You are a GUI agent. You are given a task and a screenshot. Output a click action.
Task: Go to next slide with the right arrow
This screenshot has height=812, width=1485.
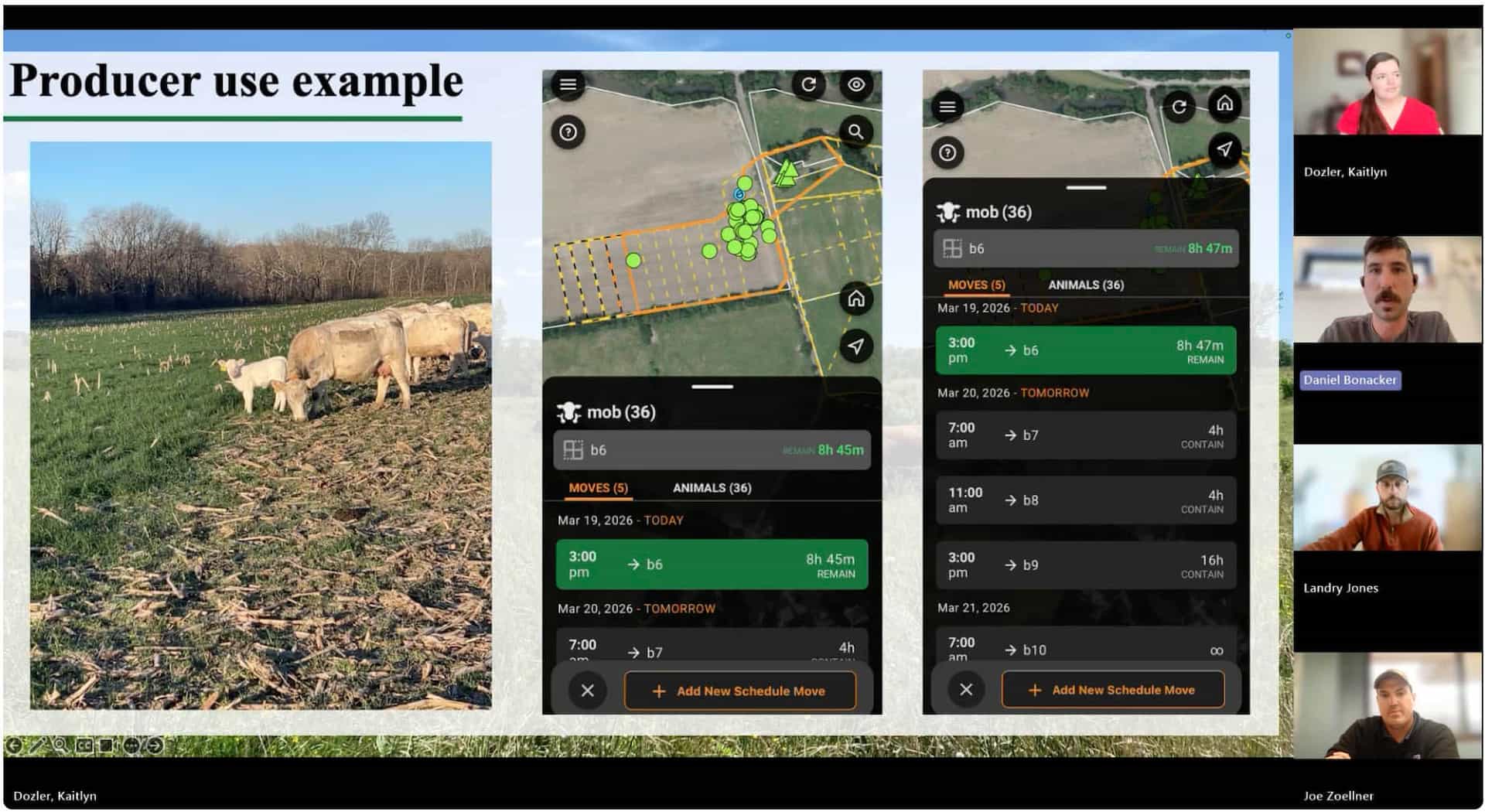155,745
